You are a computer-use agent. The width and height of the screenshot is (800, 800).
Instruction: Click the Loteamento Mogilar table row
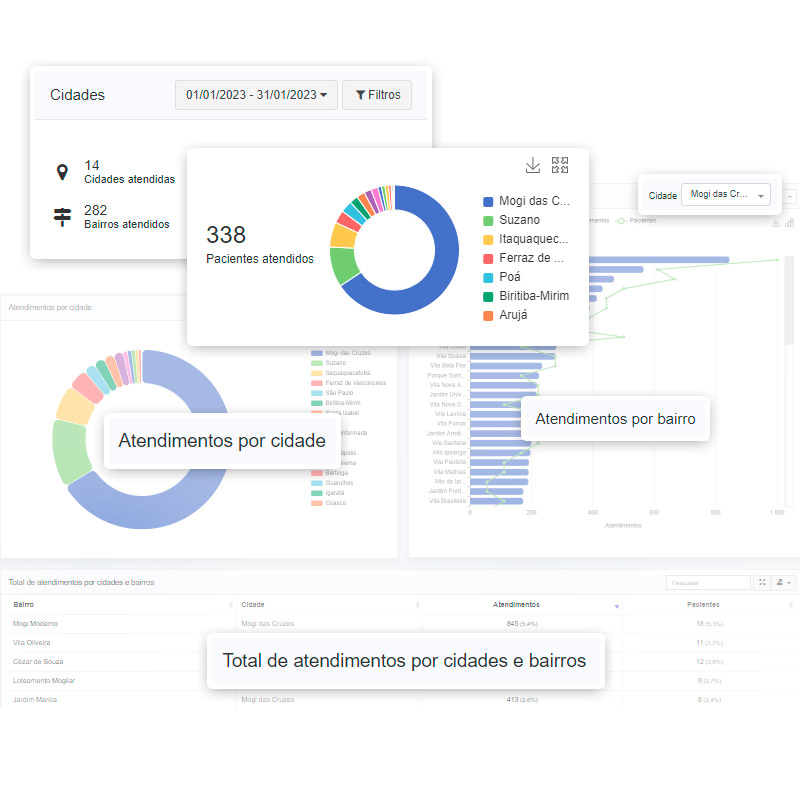point(399,681)
